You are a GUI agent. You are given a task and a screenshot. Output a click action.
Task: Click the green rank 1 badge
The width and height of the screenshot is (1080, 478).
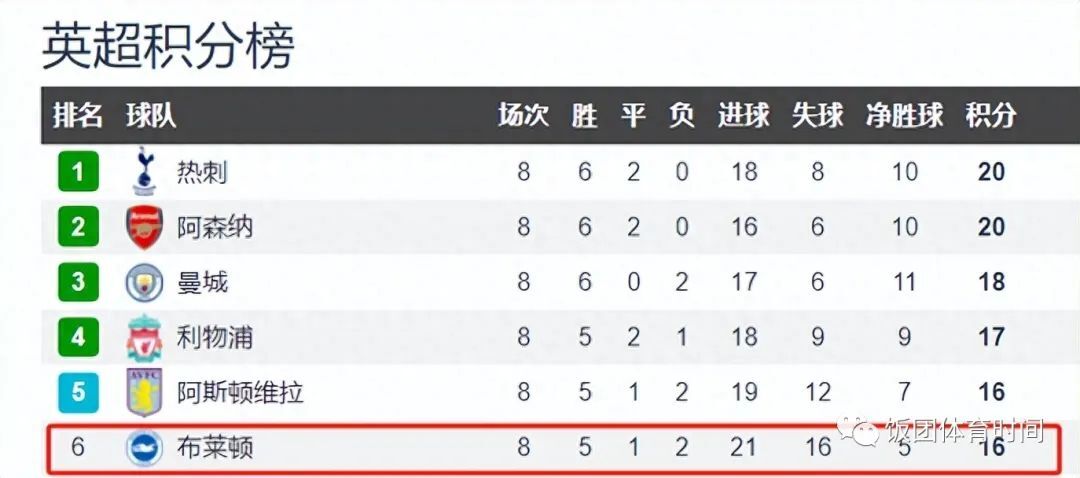click(78, 172)
